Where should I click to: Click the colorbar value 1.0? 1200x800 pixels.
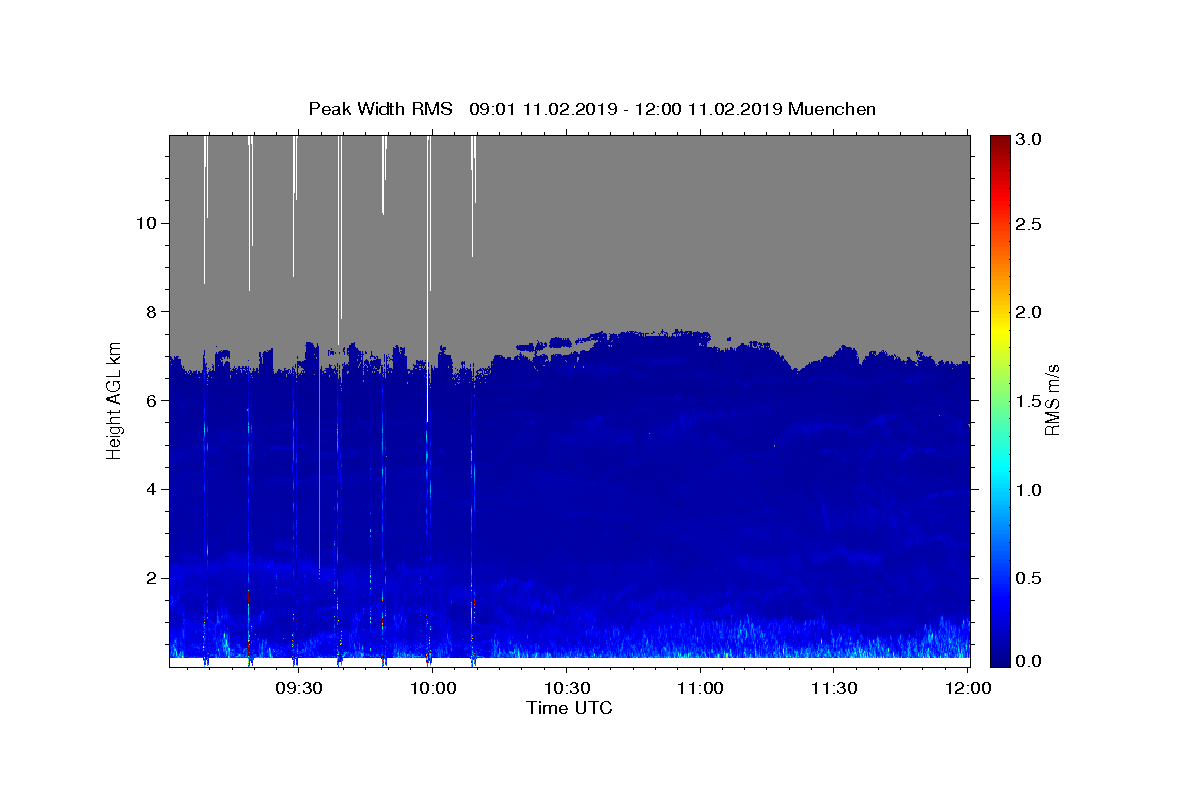coord(1030,490)
